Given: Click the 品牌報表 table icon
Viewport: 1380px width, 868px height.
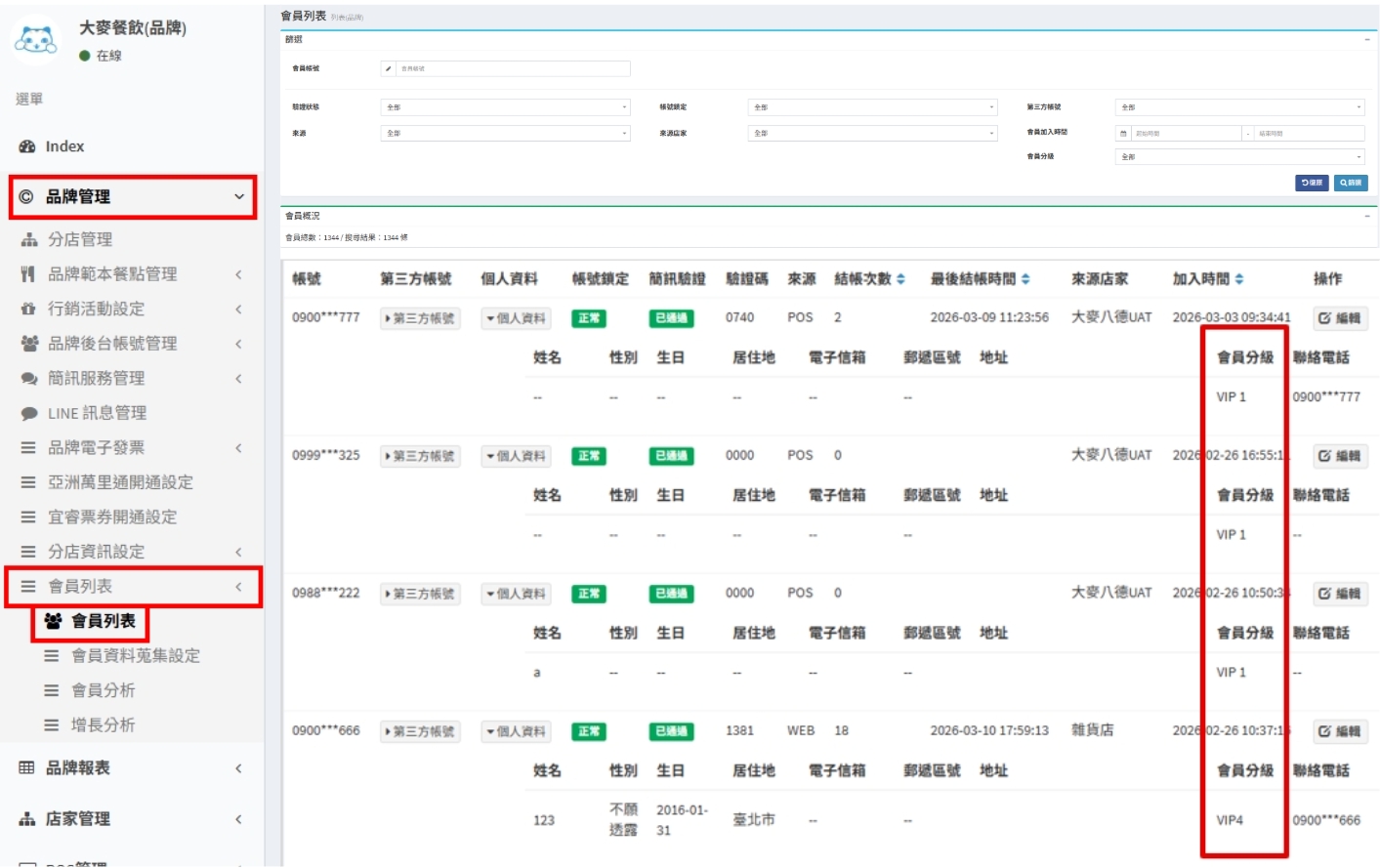Looking at the screenshot, I should (x=27, y=768).
